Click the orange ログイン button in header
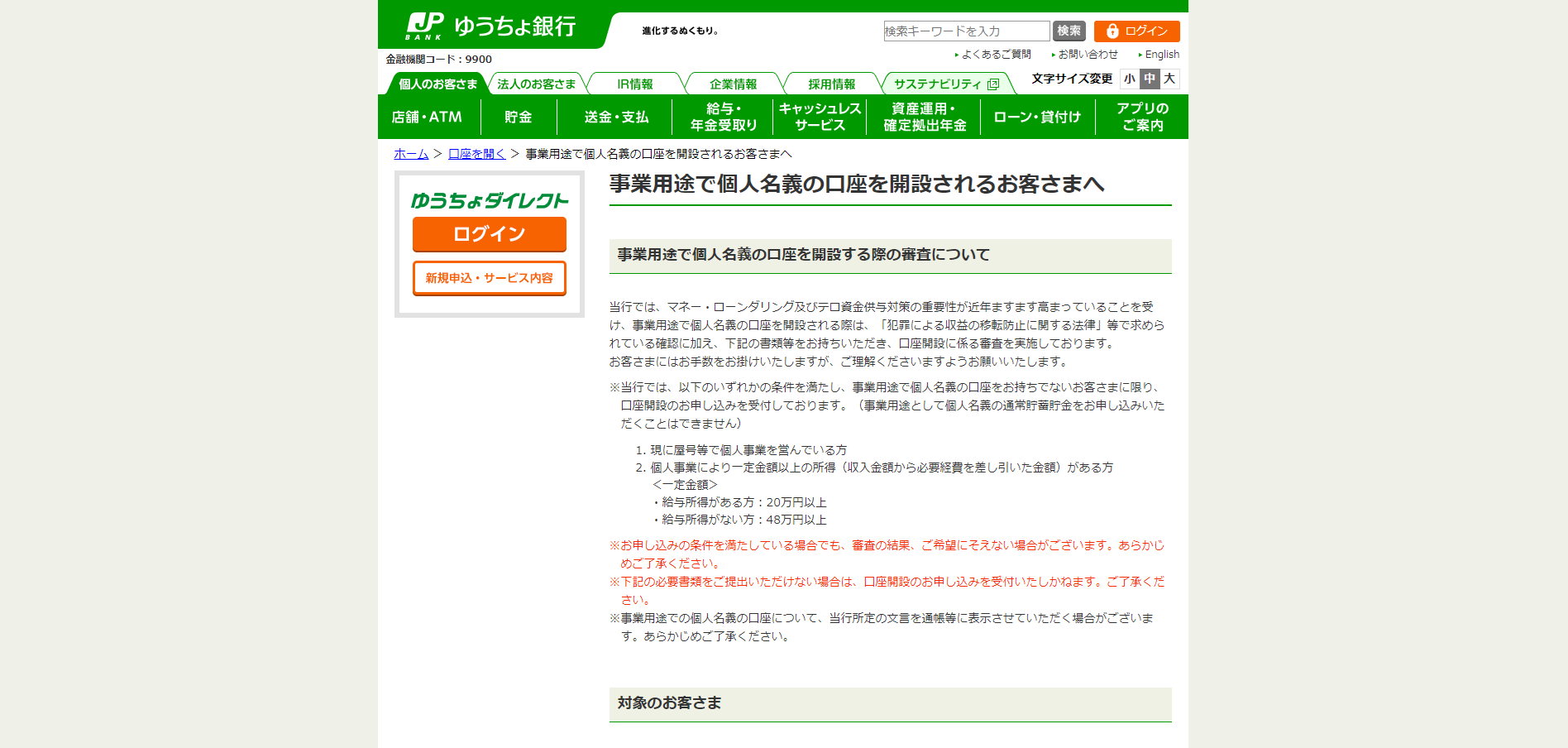Screen dimensions: 1568x748 [x=1136, y=31]
